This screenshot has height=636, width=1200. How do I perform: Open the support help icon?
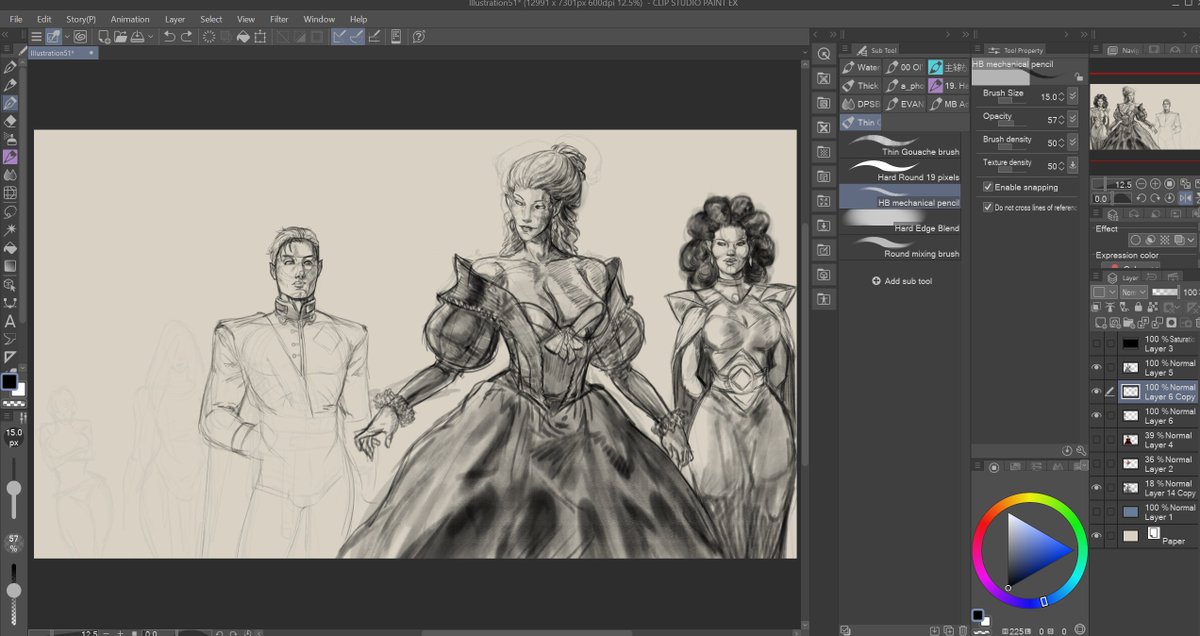419,37
